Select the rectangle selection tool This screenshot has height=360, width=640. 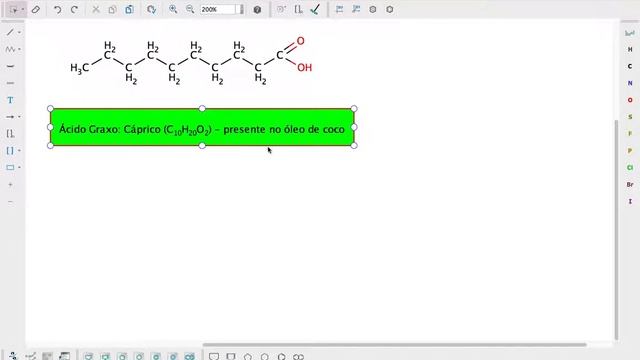(x=13, y=9)
